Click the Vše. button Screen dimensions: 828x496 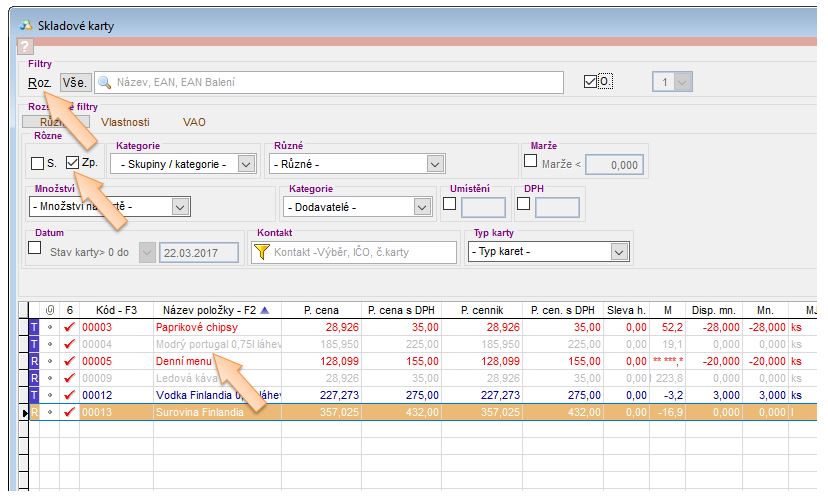(x=75, y=83)
